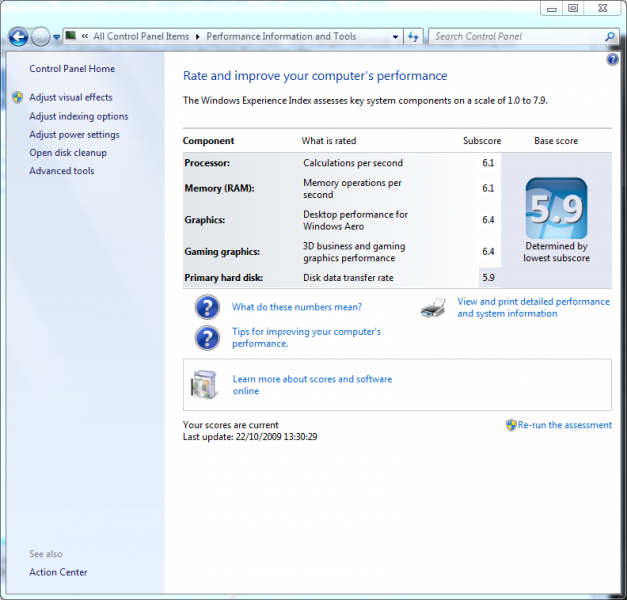
Task: Open 'Adjust visual effects' link
Action: pos(71,98)
